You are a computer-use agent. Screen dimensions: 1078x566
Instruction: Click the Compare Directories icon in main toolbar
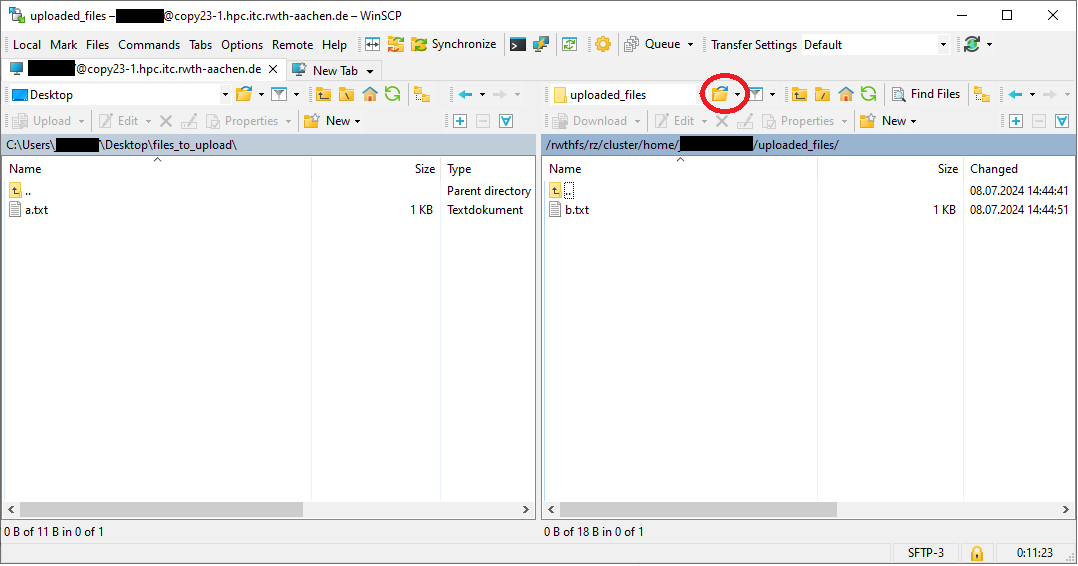click(372, 45)
